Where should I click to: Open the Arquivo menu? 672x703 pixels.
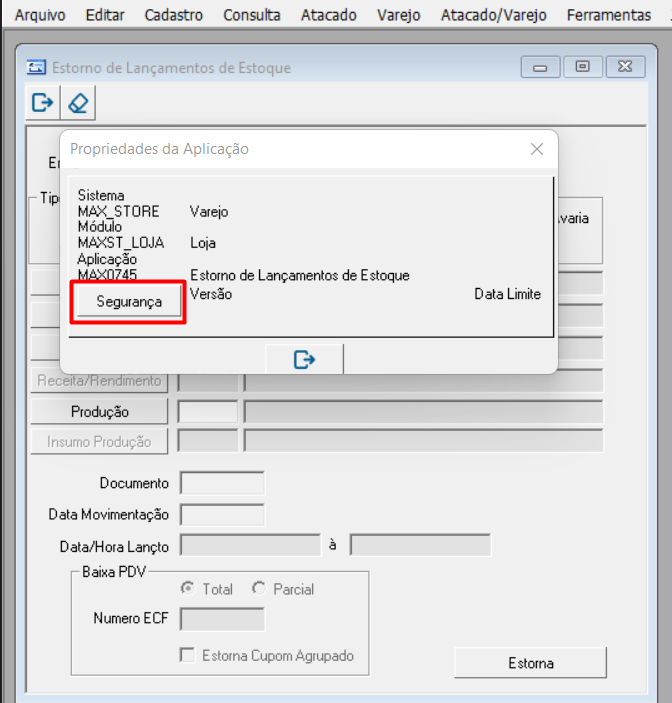[x=40, y=15]
